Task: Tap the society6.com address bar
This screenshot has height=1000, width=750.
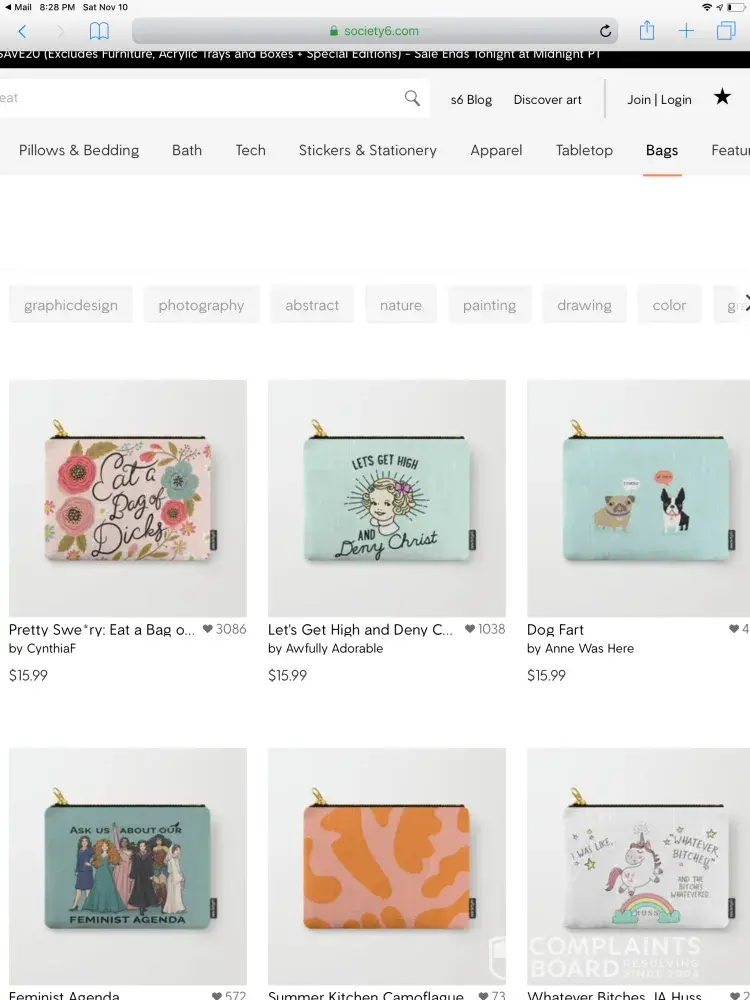Action: tap(380, 31)
